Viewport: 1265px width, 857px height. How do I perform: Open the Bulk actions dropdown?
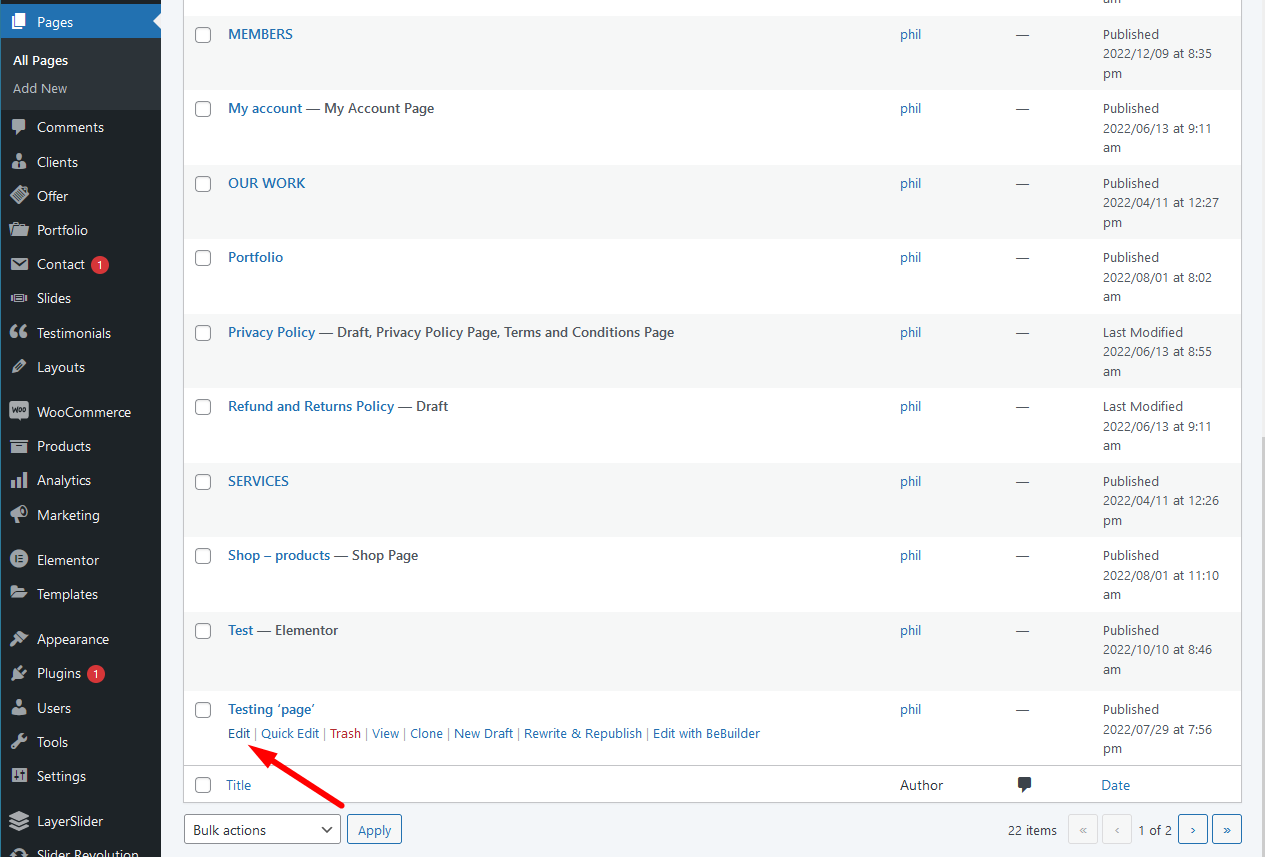[x=262, y=830]
